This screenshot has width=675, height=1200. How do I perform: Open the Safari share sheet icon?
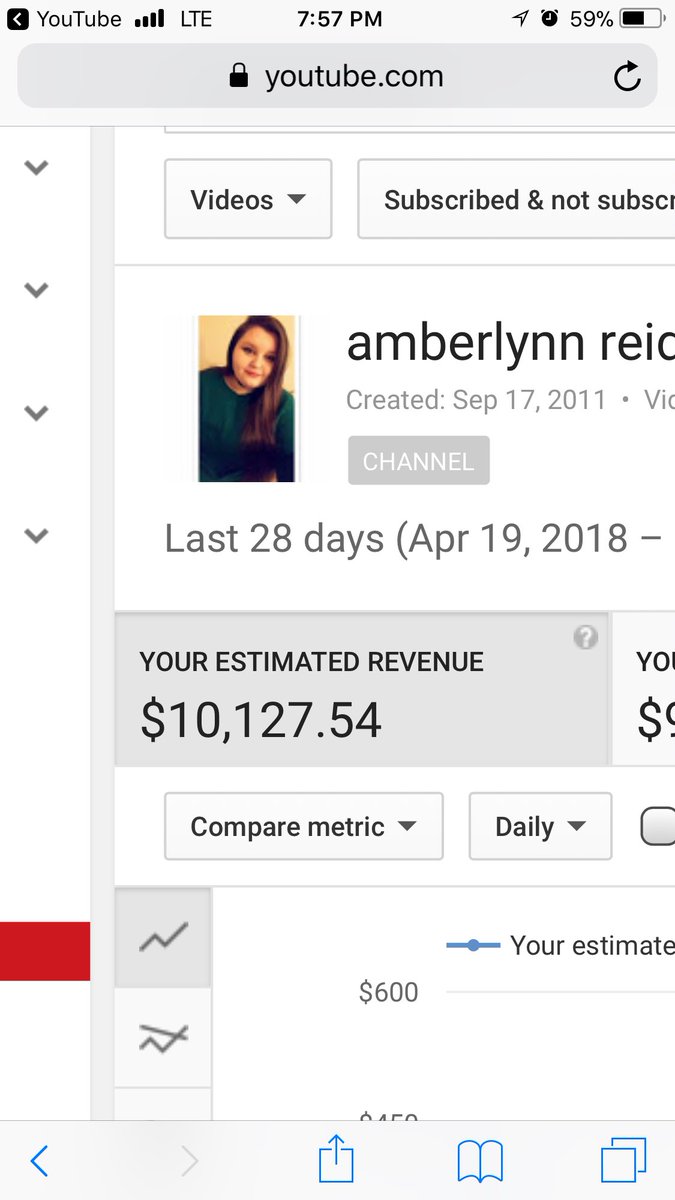pos(337,1159)
